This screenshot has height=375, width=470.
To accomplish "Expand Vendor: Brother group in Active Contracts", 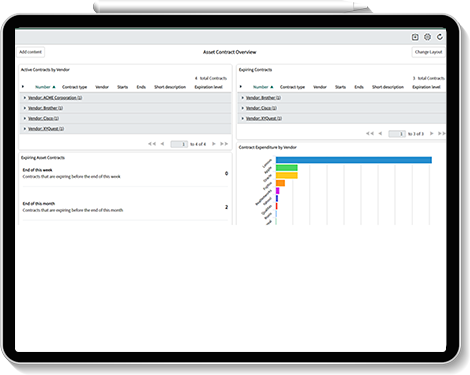I will 25,108.
